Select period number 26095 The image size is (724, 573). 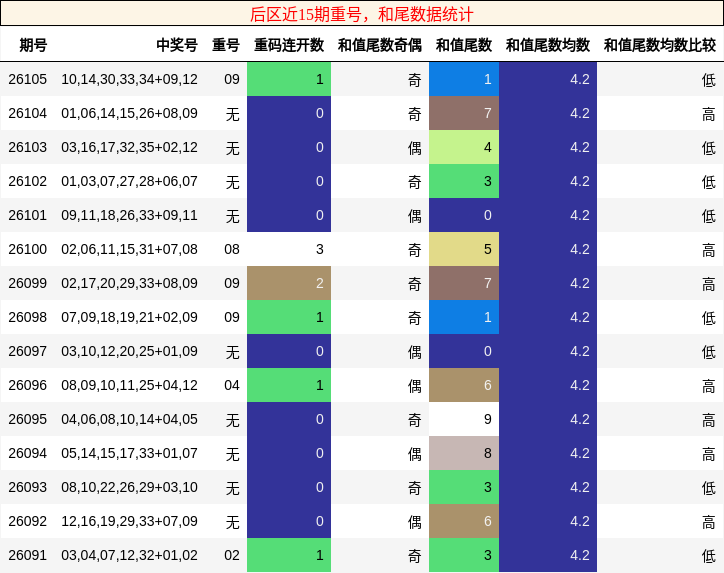[27, 419]
